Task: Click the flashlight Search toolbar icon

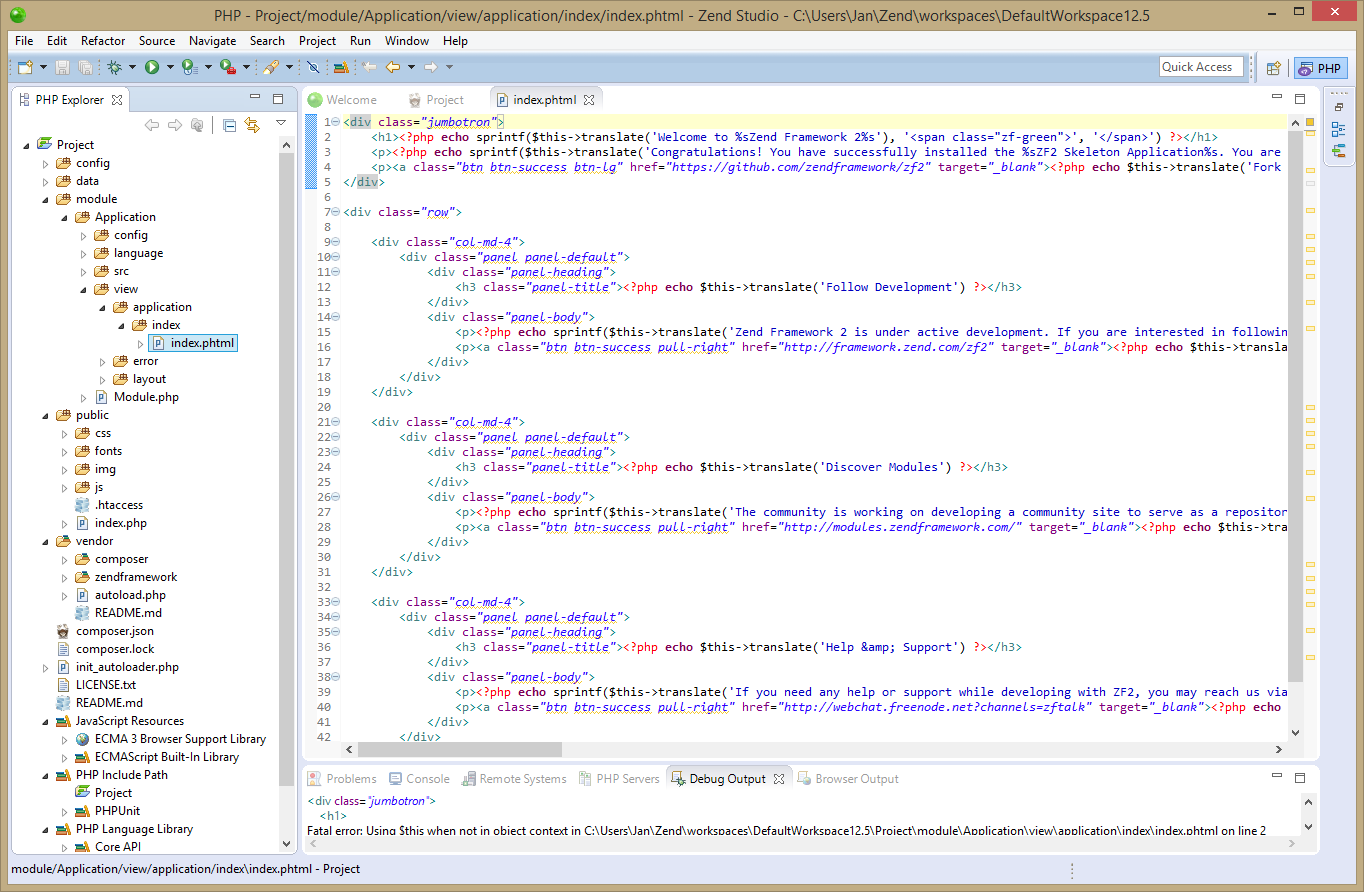Action: coord(270,67)
